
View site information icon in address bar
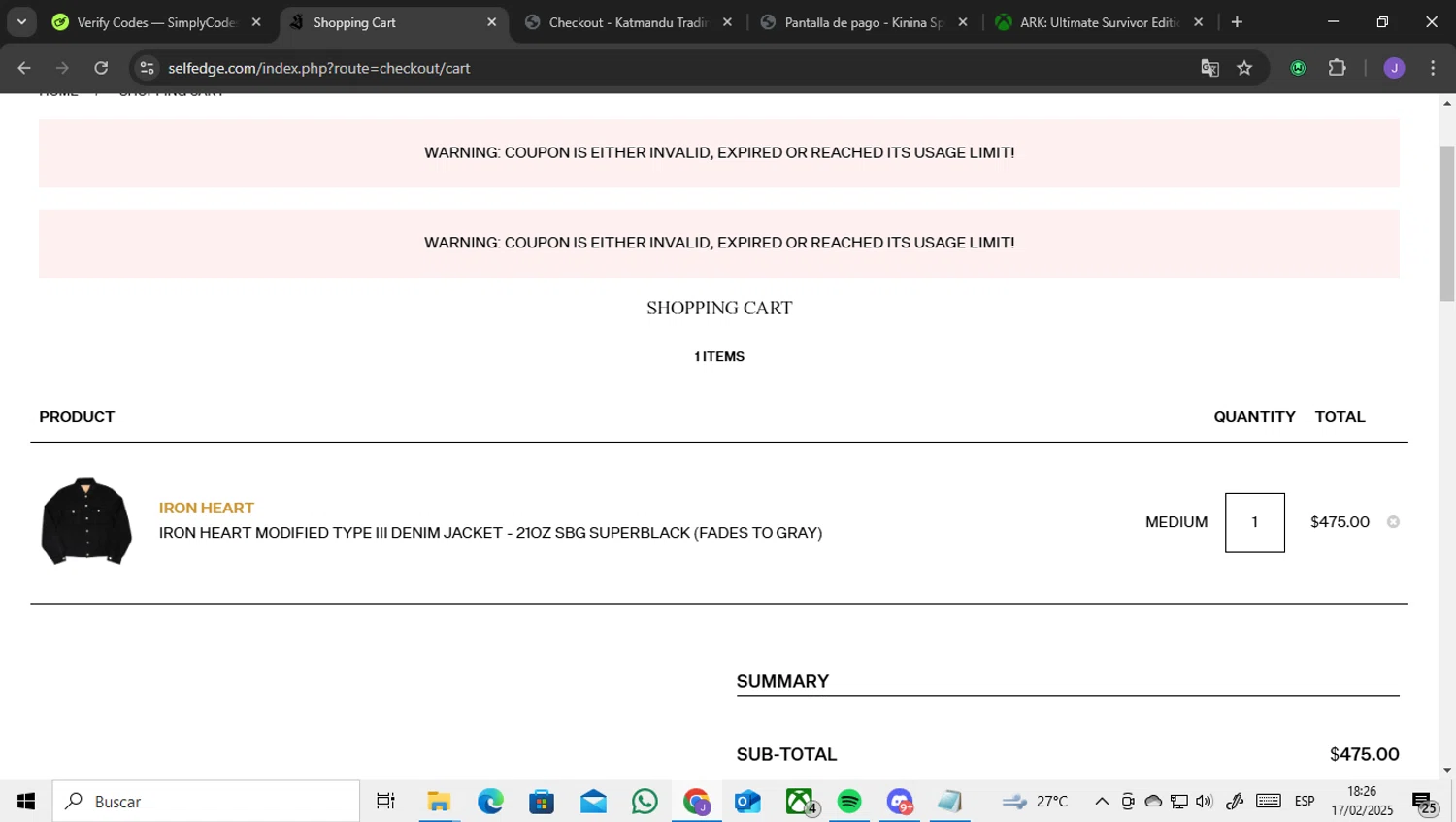tap(147, 68)
